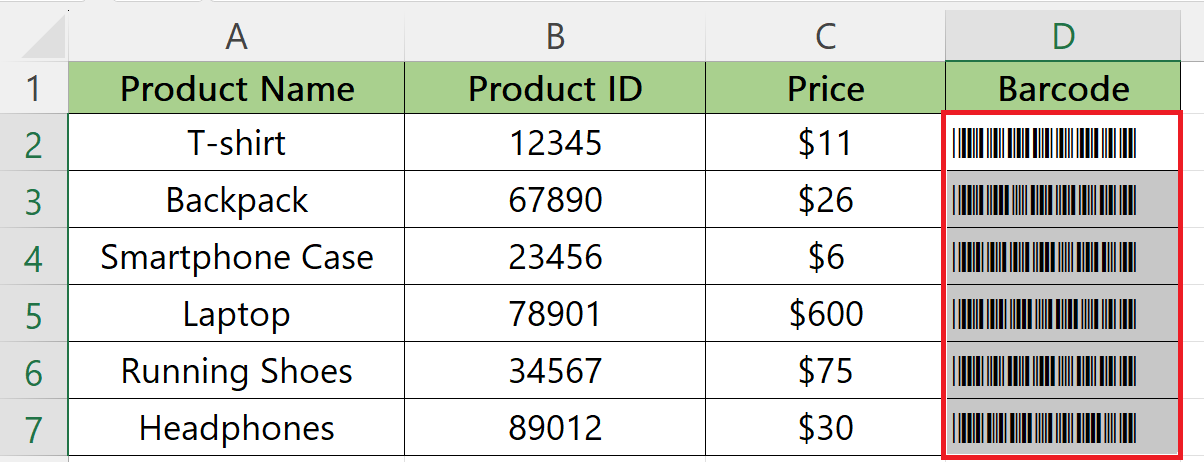1204x462 pixels.
Task: Click the Barcode header cell
Action: pos(1064,87)
